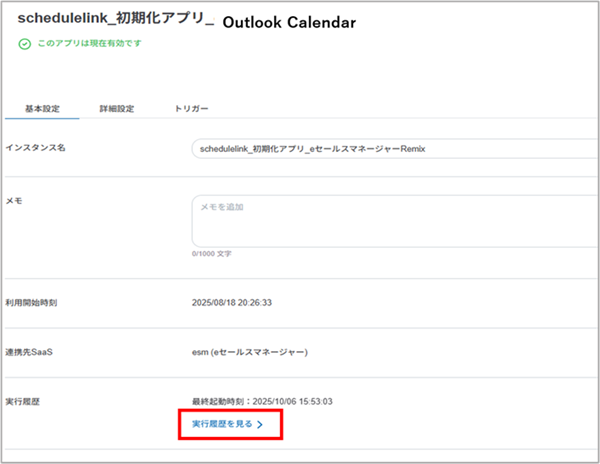Click the 0/1000 文字 character counter
The image size is (600, 464).
pos(211,254)
